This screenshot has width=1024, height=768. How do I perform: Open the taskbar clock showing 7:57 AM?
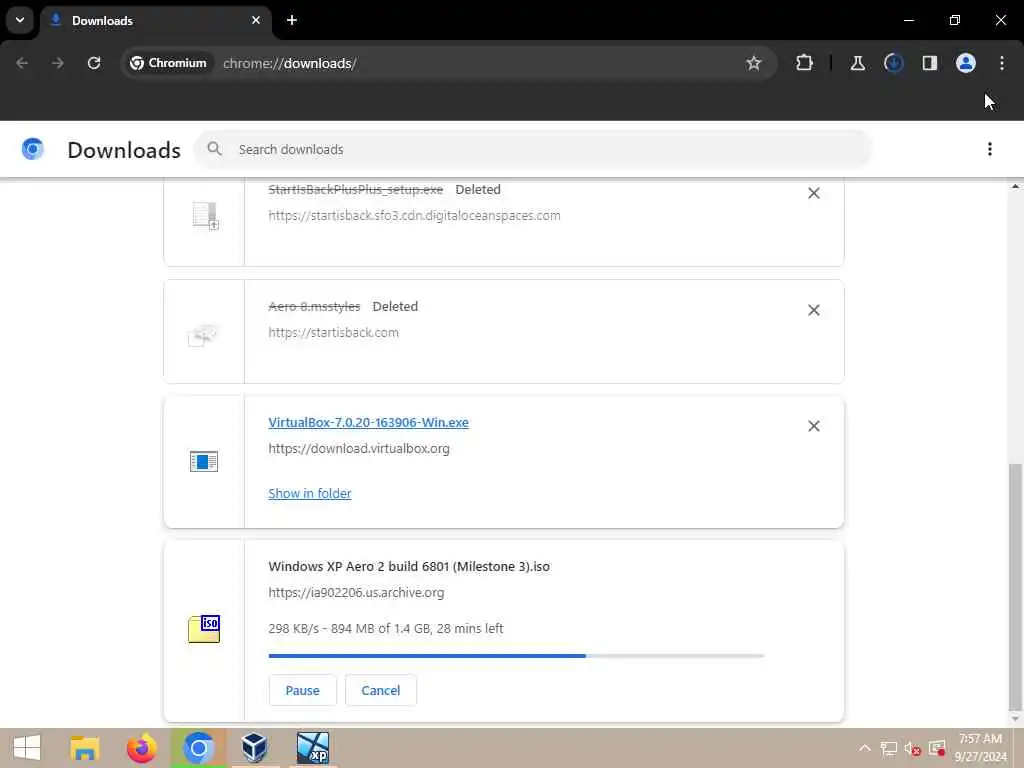coord(980,748)
